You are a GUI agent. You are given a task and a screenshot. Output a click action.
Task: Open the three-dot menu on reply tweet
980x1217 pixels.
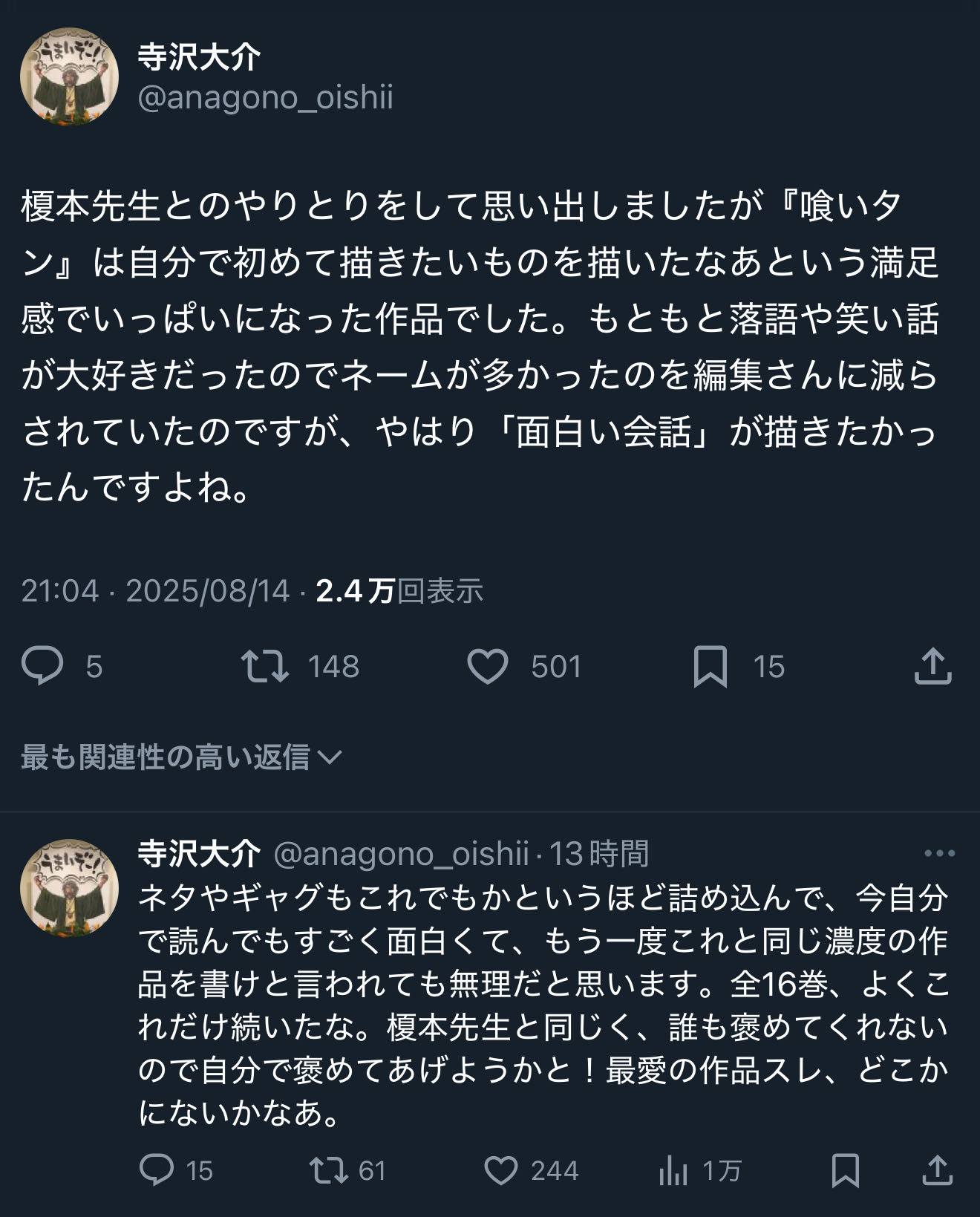point(939,854)
